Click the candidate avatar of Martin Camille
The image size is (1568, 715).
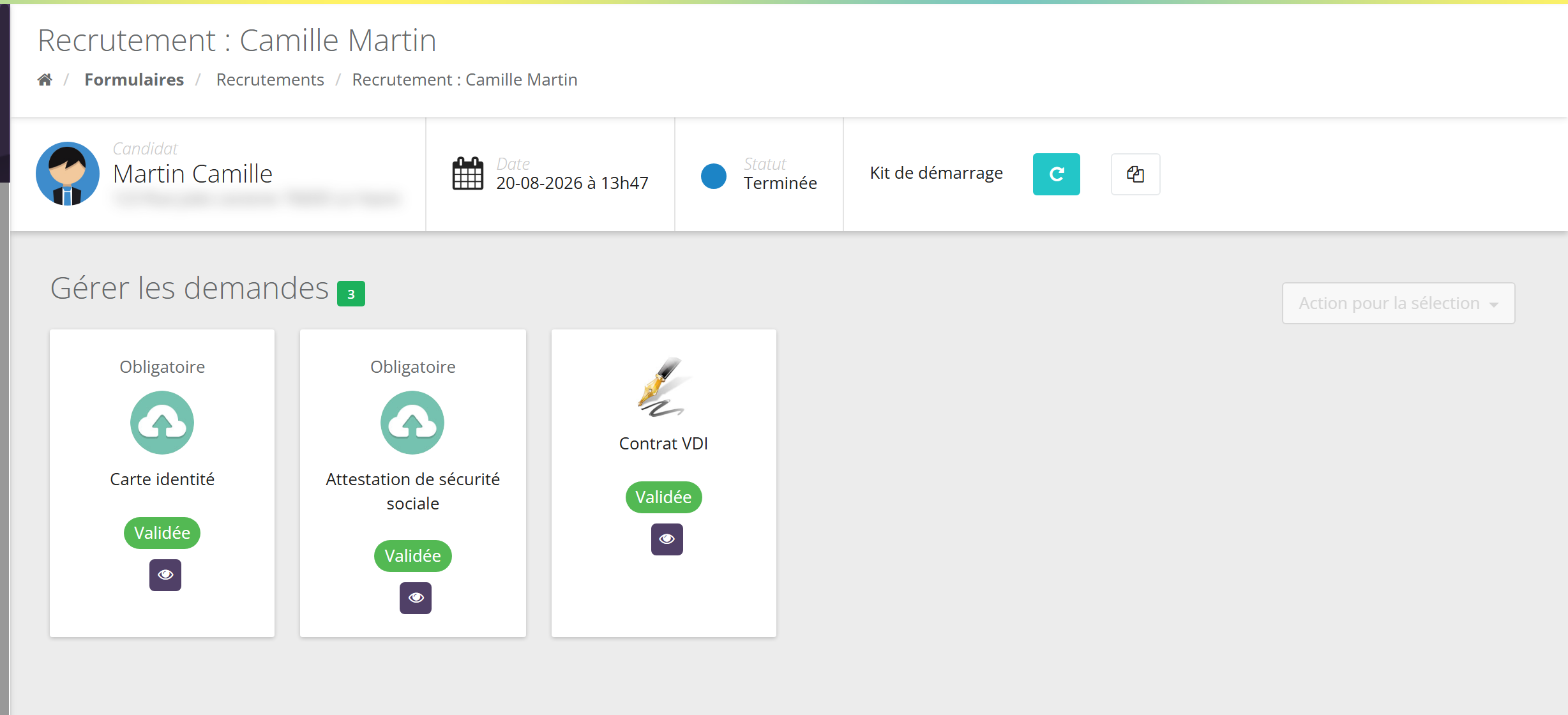[x=68, y=174]
